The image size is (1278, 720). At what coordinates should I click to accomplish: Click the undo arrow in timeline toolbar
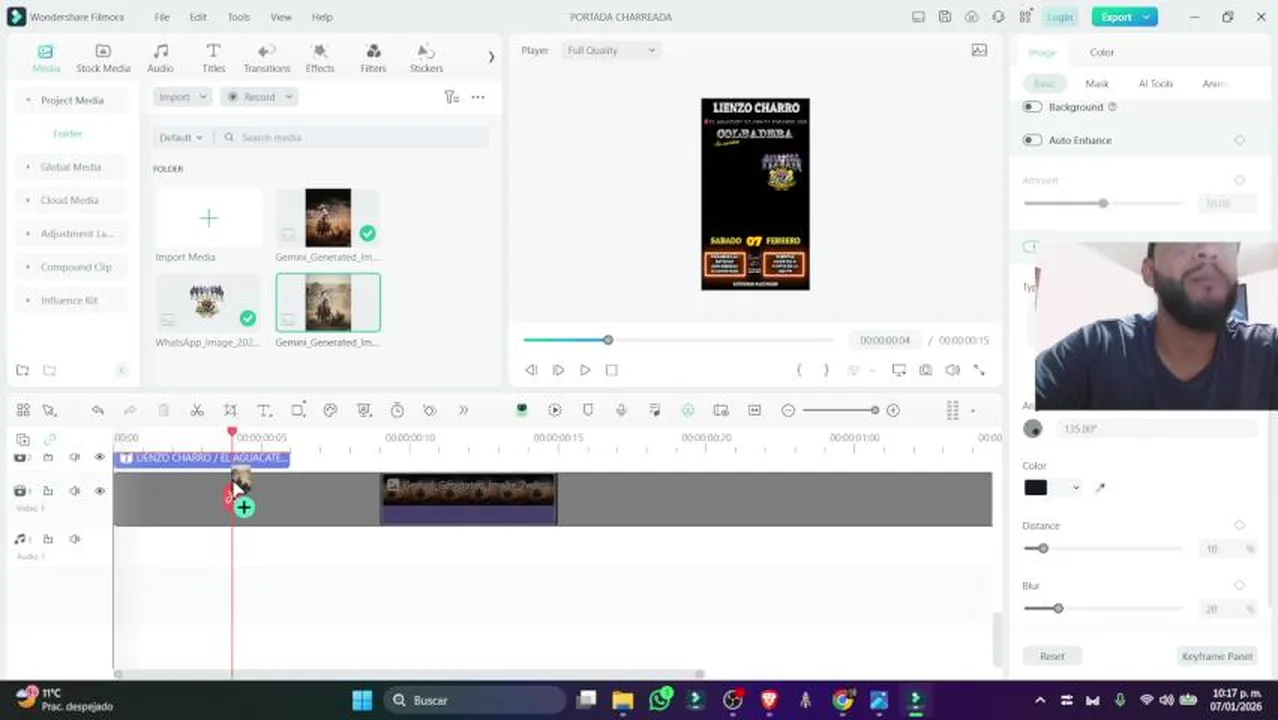click(x=97, y=410)
